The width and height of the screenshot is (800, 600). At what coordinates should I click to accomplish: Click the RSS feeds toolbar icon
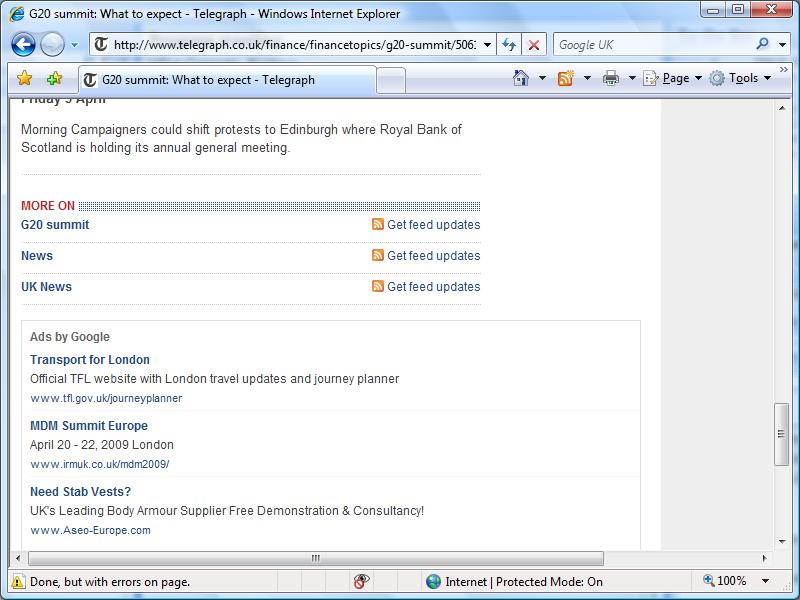coord(566,78)
